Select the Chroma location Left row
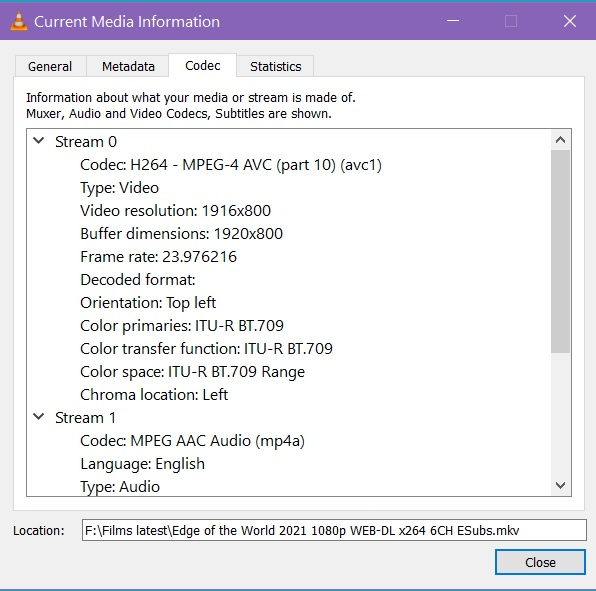Viewport: 596px width, 591px height. [154, 395]
